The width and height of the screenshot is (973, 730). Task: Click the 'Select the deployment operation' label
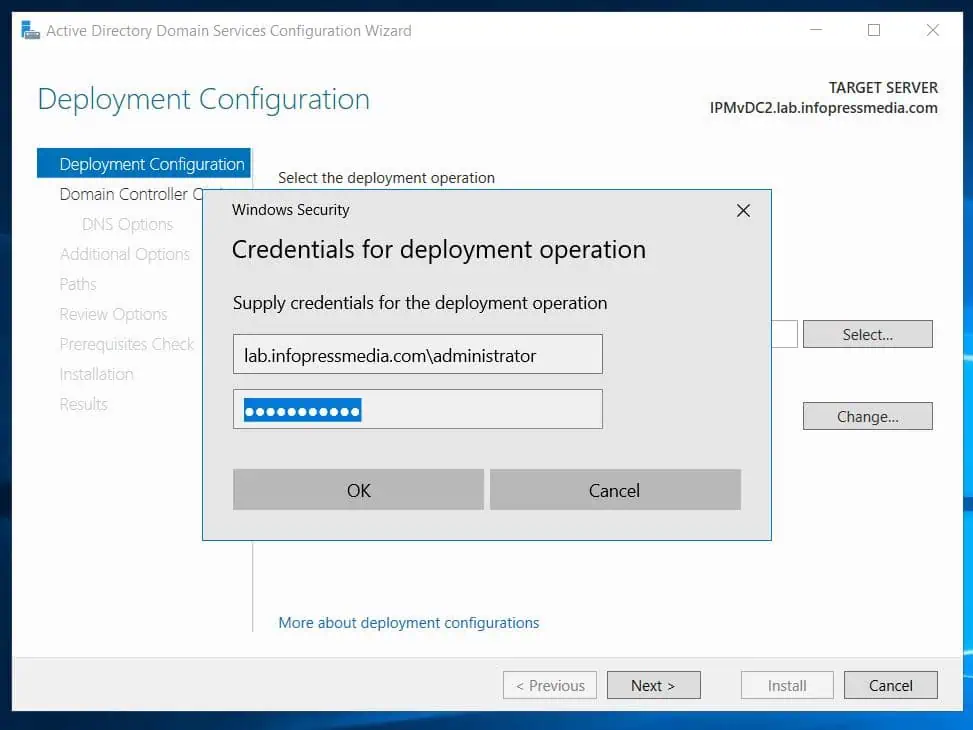[386, 178]
